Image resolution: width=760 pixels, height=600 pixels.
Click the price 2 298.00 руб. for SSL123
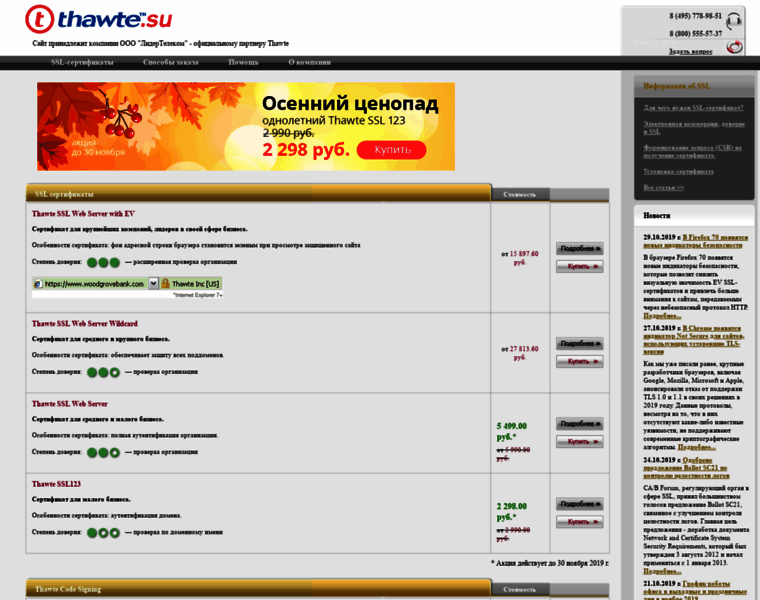(511, 511)
